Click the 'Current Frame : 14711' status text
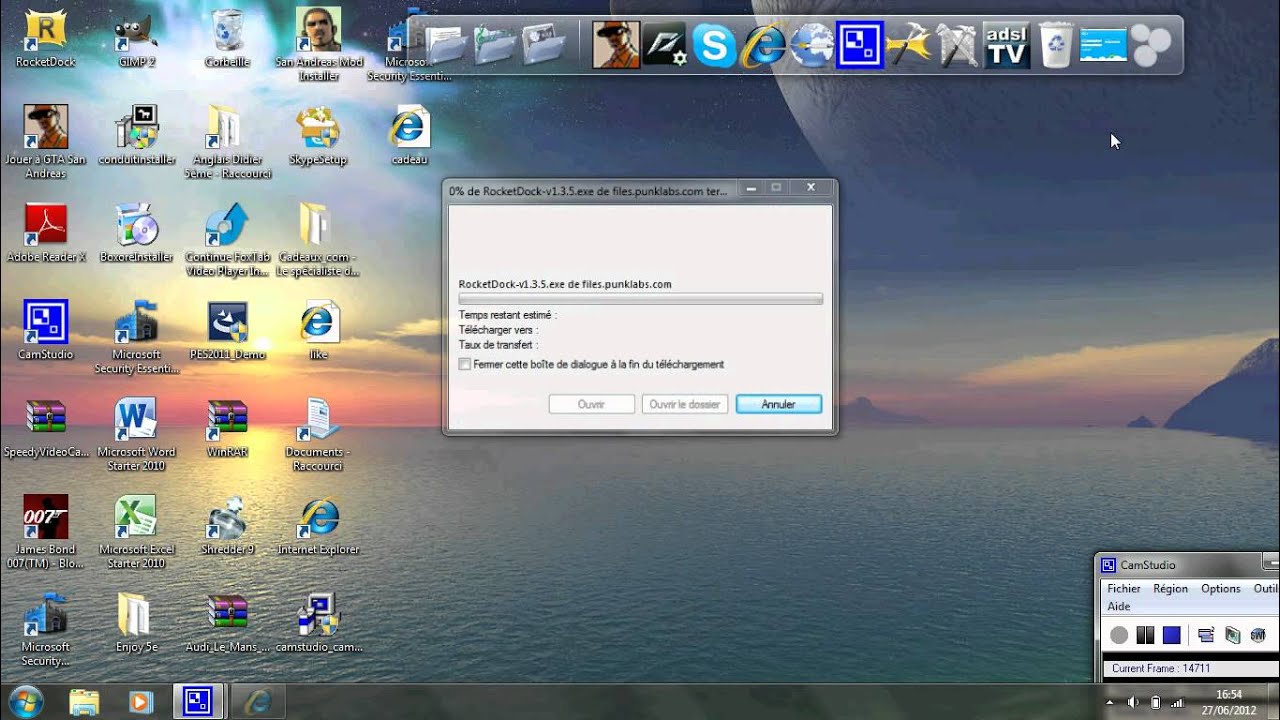Viewport: 1280px width, 720px height. (1161, 668)
